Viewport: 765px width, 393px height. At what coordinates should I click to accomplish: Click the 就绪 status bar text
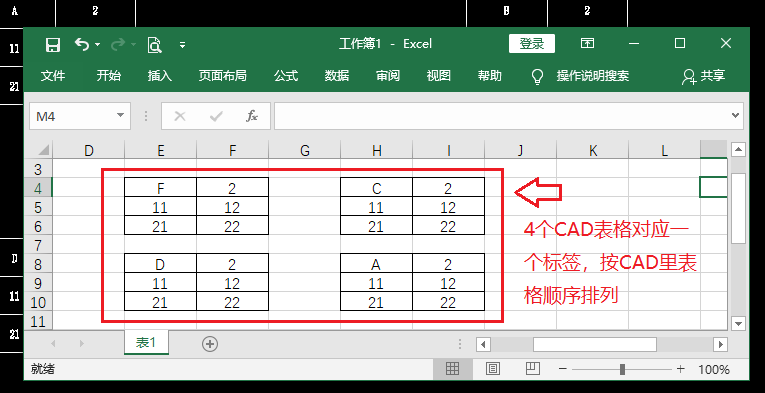point(43,369)
